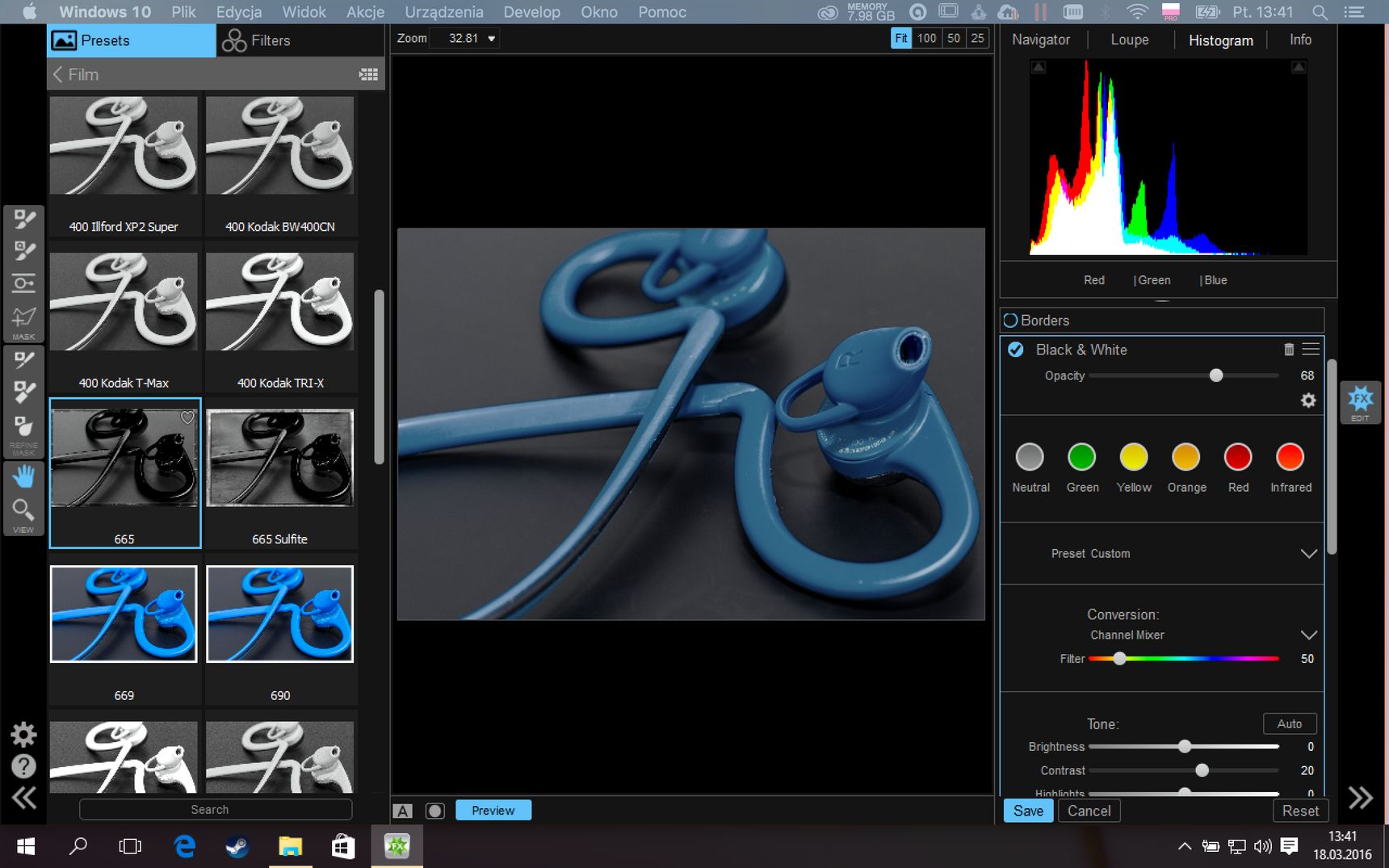
Task: Click histogram right highlight clipping triangle
Action: (x=1299, y=67)
